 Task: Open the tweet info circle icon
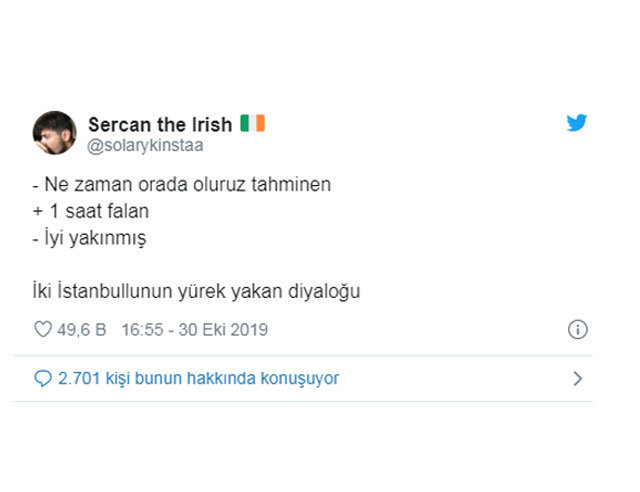click(577, 329)
